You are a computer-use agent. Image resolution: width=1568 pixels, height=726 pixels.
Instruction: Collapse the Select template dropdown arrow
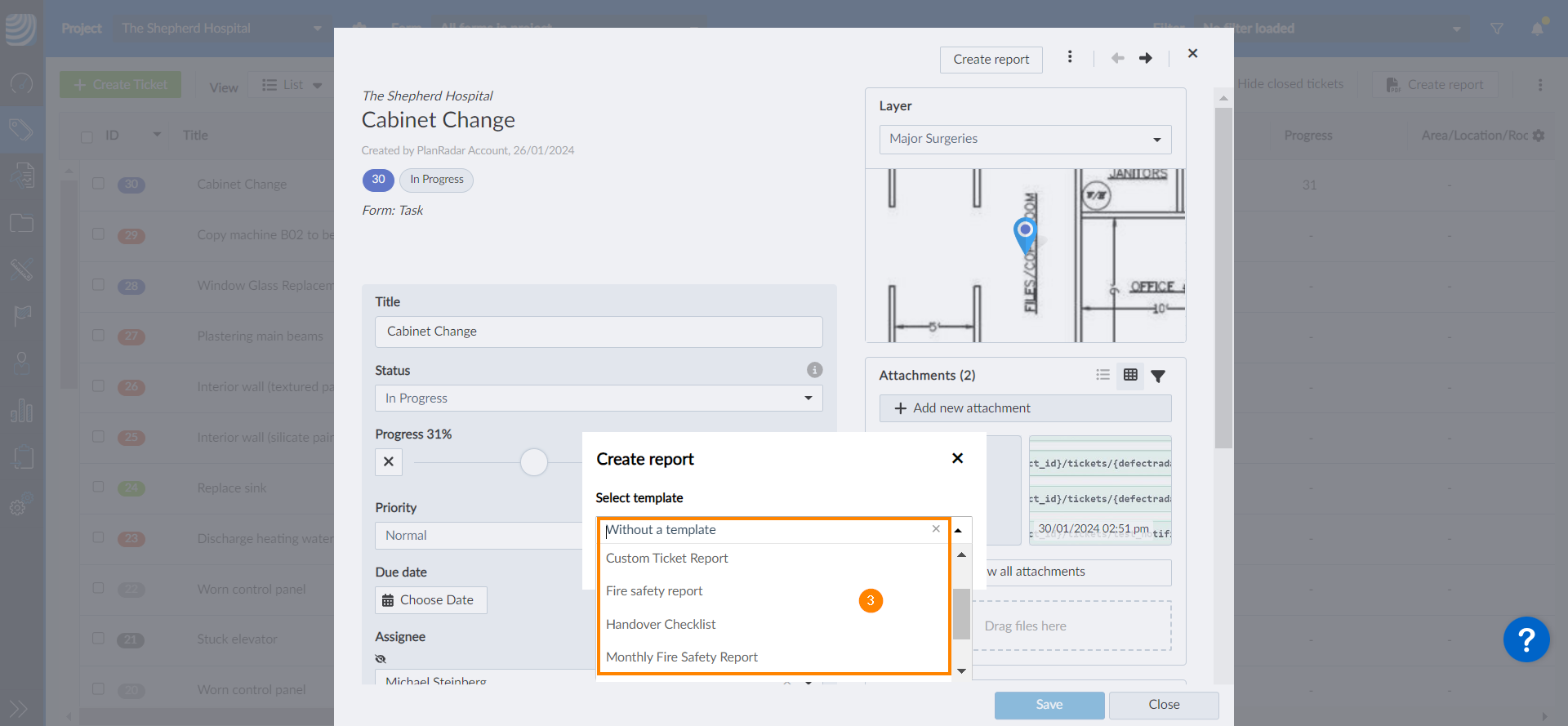click(x=959, y=530)
